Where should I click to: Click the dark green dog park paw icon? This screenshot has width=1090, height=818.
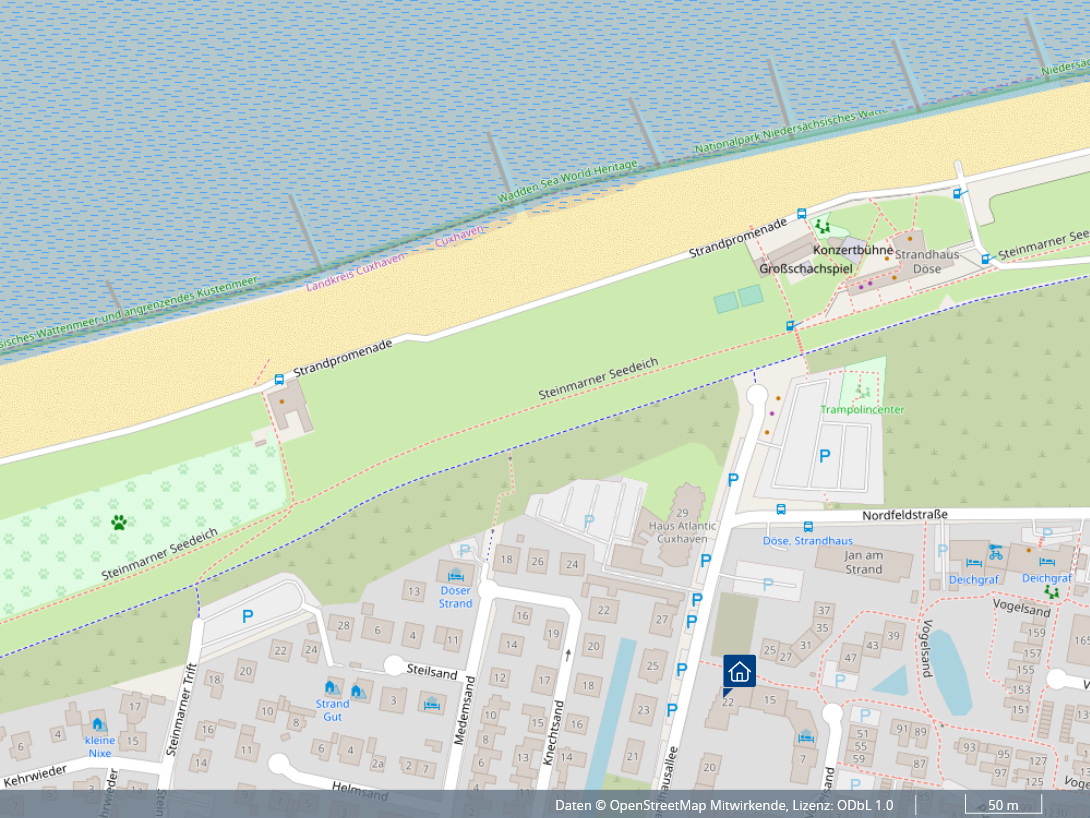tap(119, 522)
